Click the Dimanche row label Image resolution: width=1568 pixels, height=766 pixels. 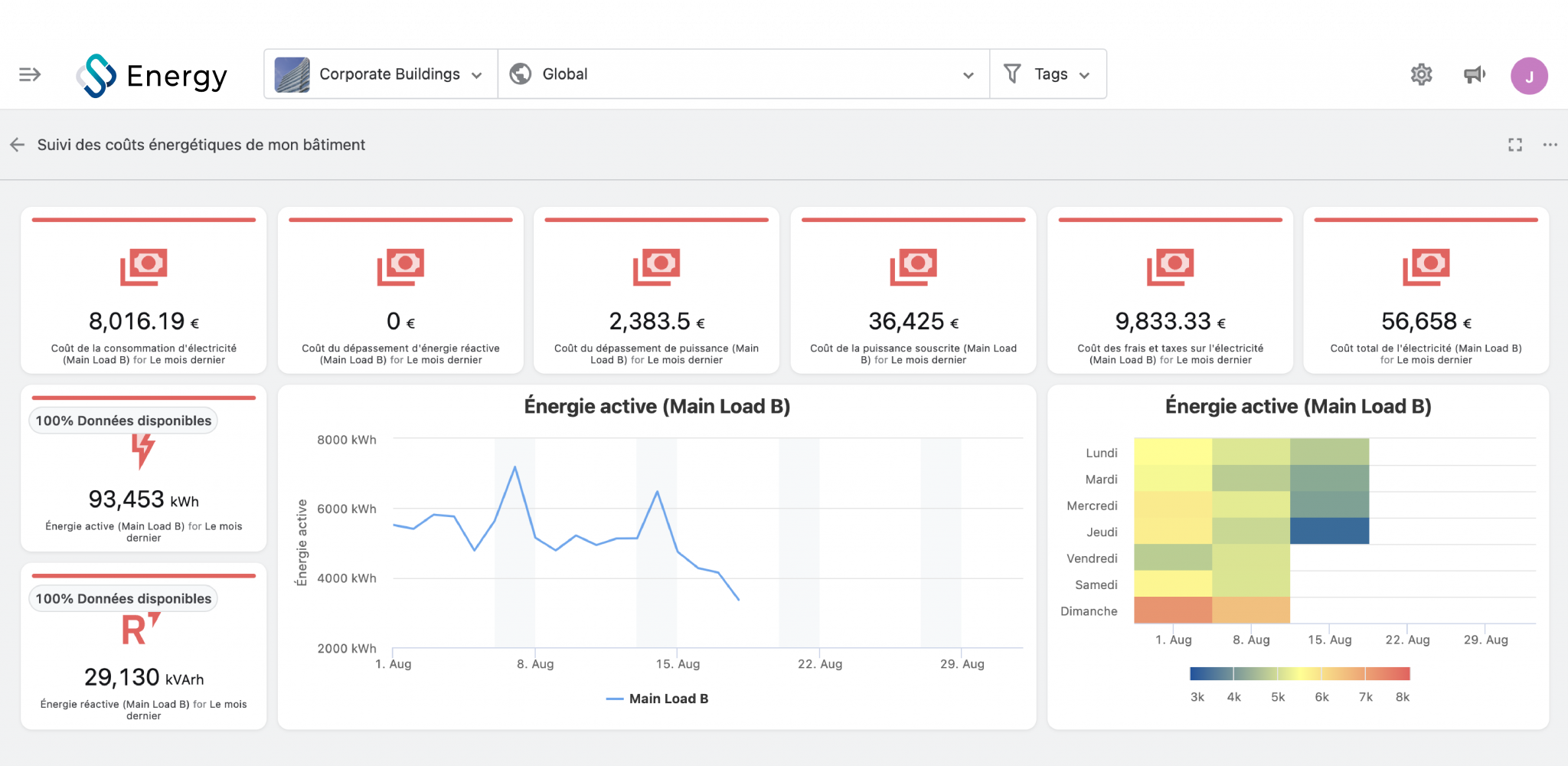point(1089,611)
